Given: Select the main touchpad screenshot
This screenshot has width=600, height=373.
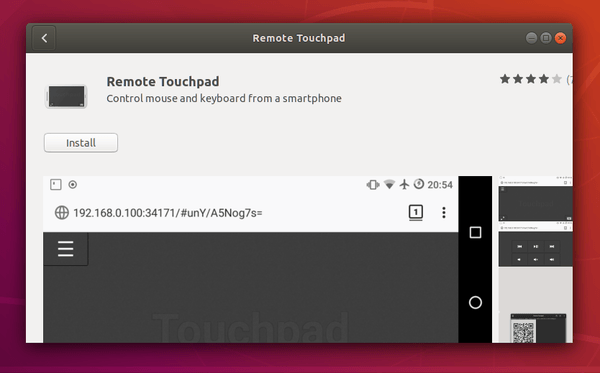Looking at the screenshot, I should coord(267,259).
